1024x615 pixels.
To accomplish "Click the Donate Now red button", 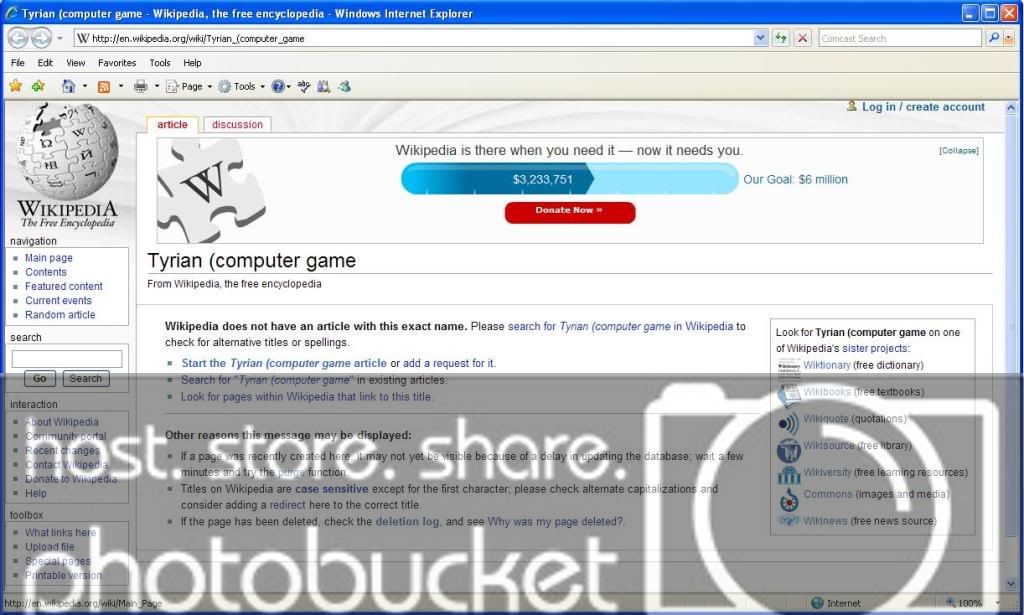I will 569,212.
